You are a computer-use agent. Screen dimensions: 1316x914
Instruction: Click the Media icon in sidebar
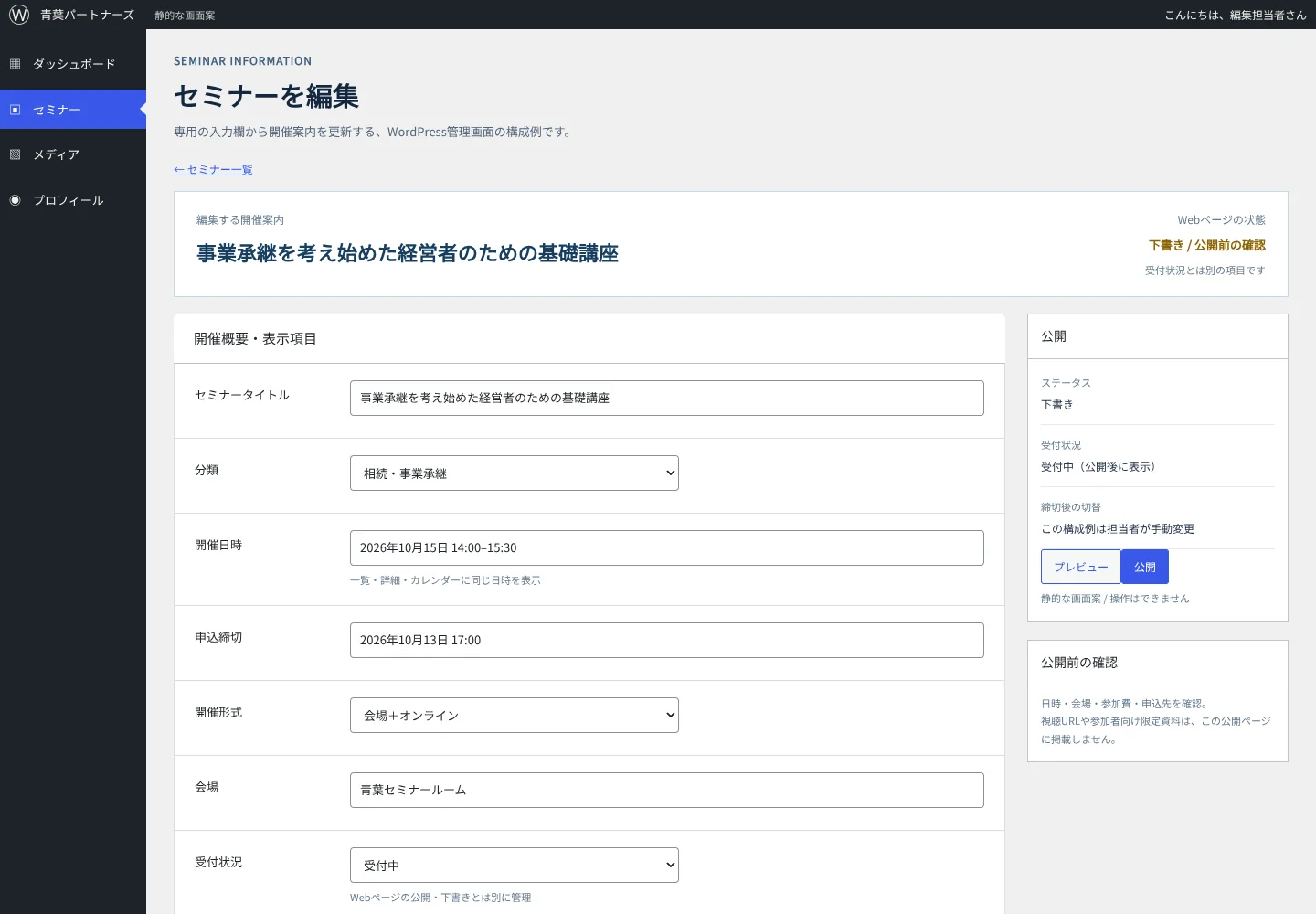pyautogui.click(x=15, y=154)
